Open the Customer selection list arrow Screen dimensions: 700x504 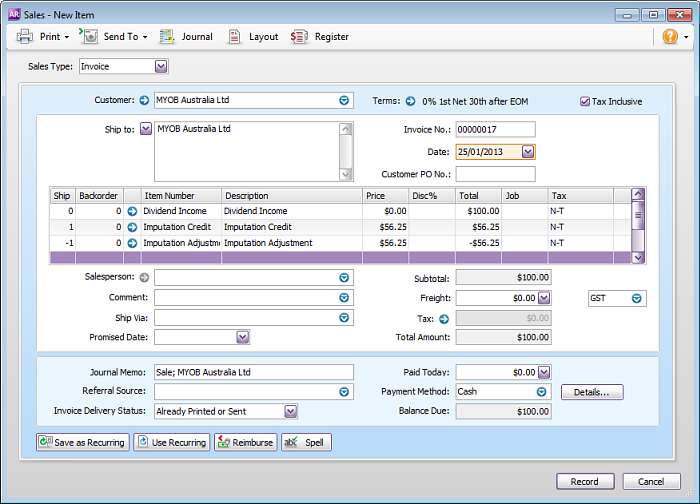(x=344, y=100)
